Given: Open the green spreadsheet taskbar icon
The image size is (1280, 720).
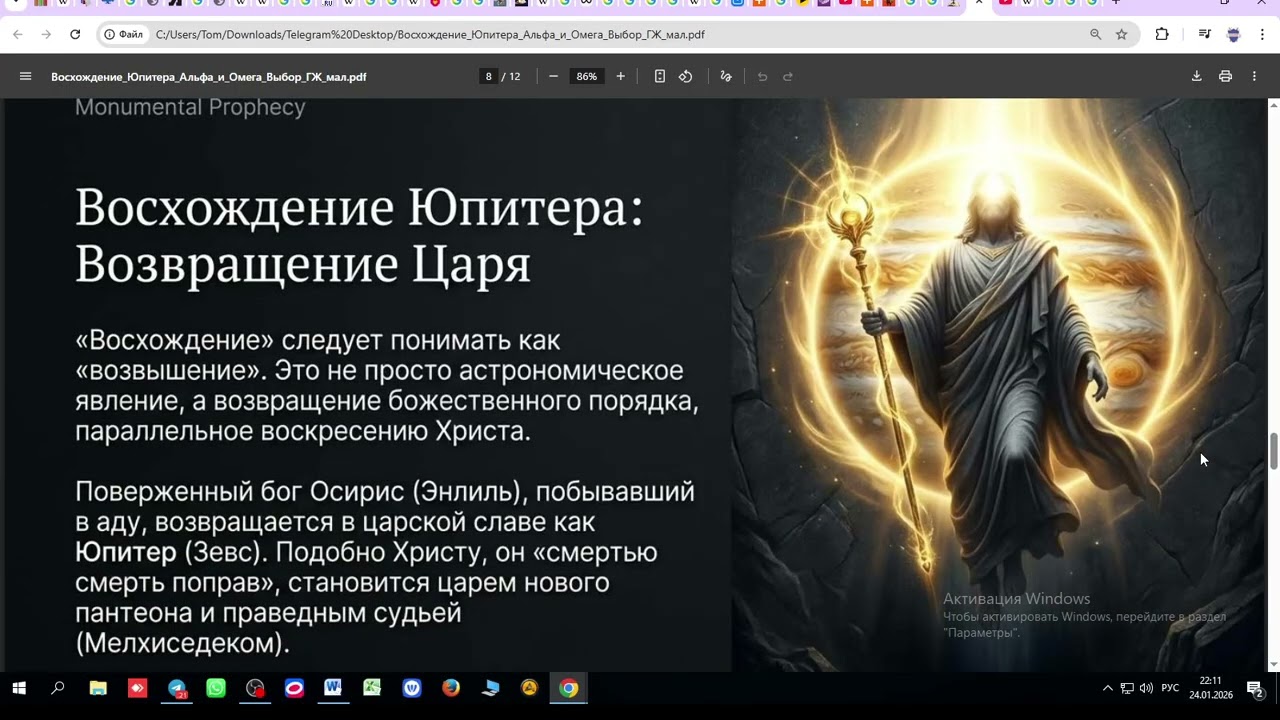Looking at the screenshot, I should 372,688.
